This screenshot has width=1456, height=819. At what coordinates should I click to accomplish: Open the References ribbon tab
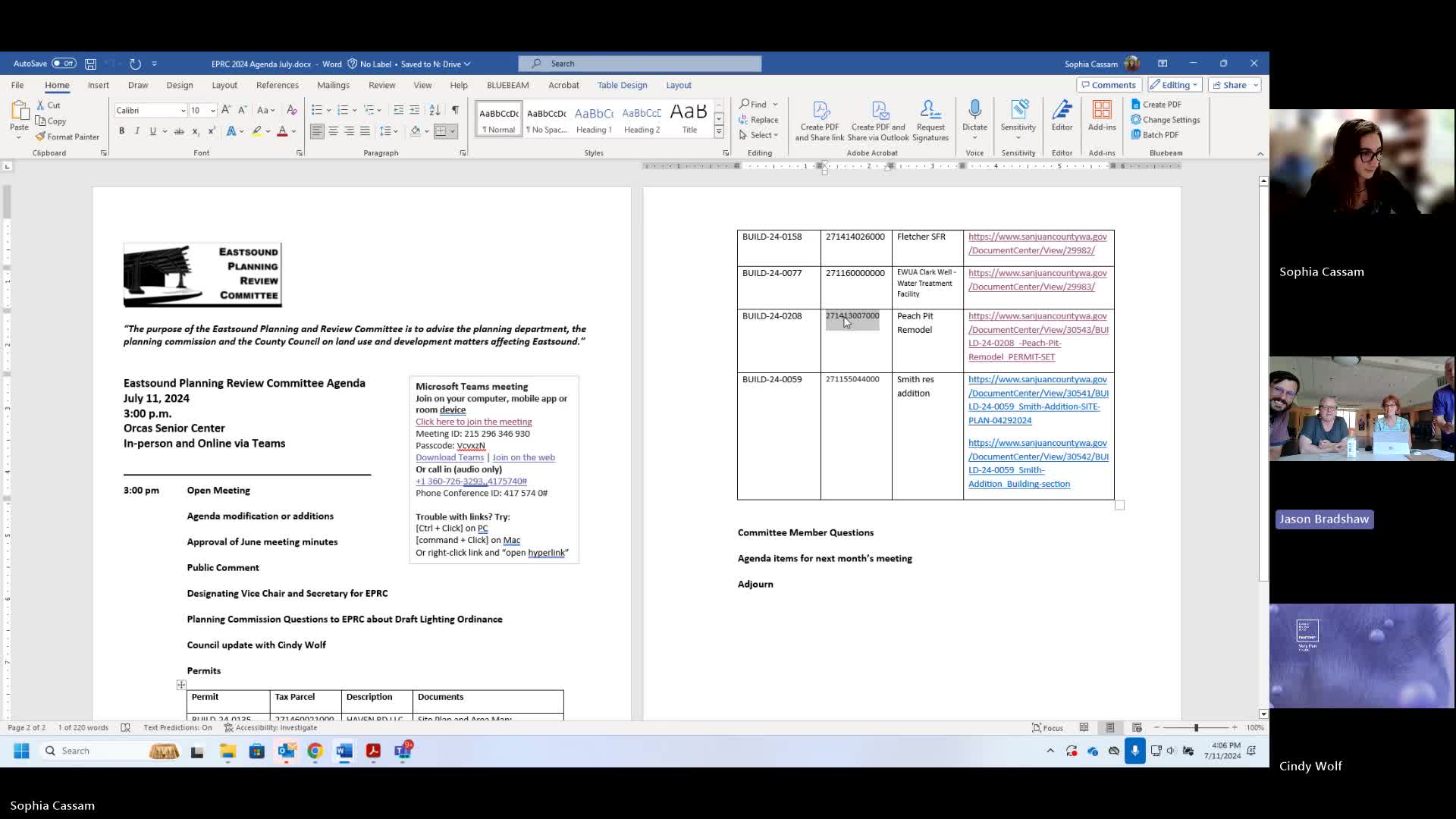[x=277, y=85]
